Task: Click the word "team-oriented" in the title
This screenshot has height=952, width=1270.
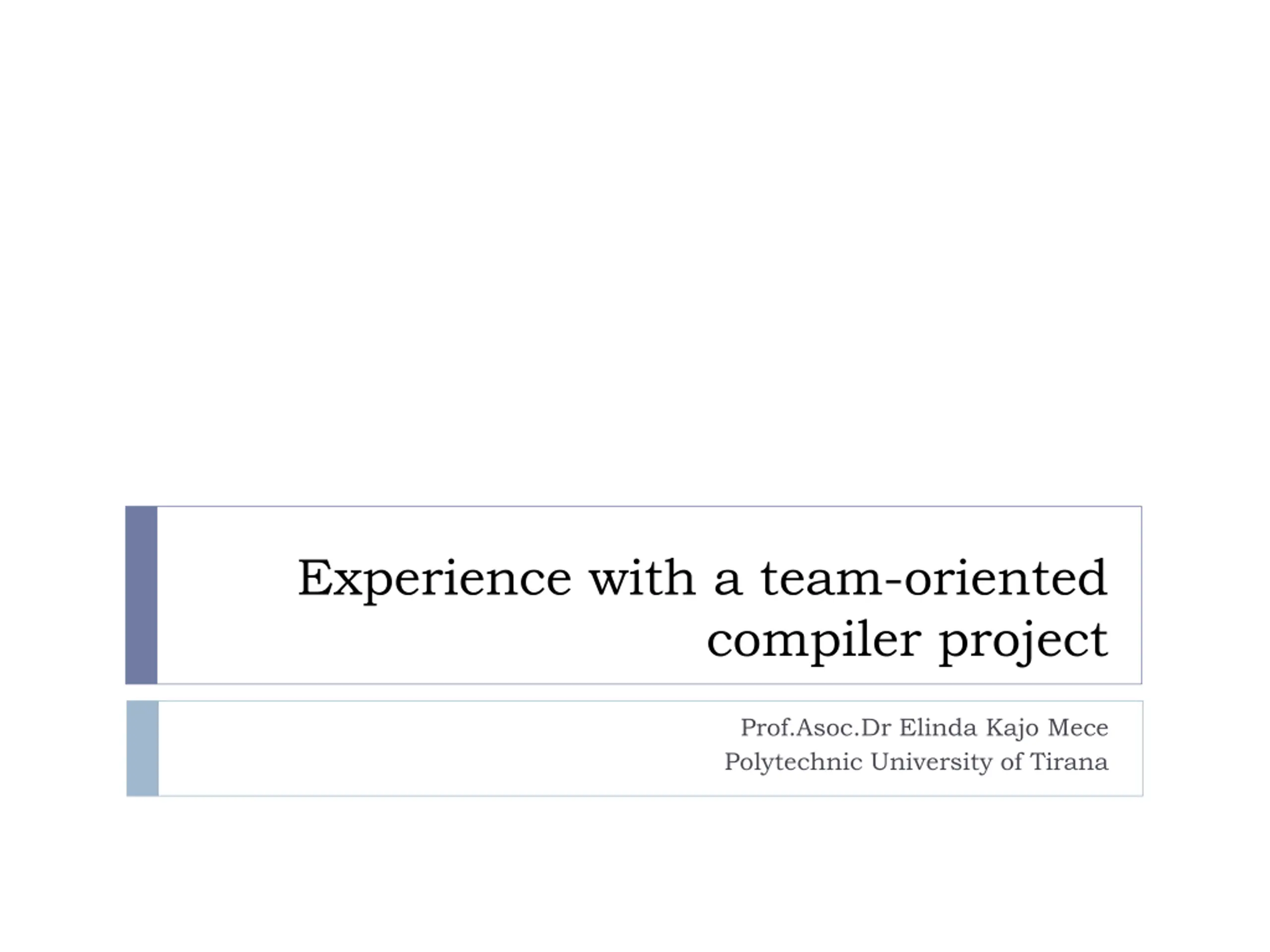Action: click(934, 578)
